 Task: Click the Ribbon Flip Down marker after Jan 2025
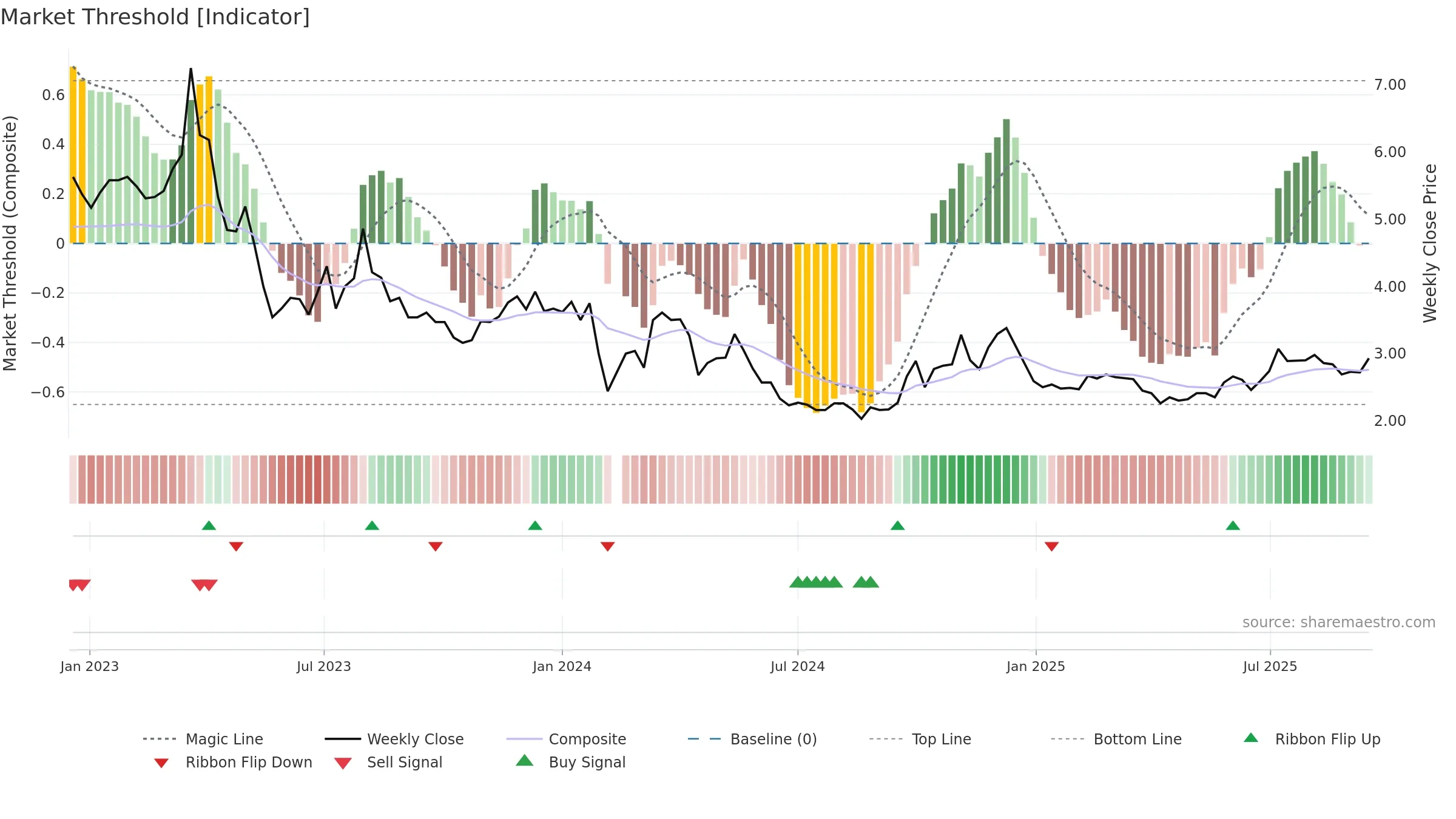tap(1051, 547)
